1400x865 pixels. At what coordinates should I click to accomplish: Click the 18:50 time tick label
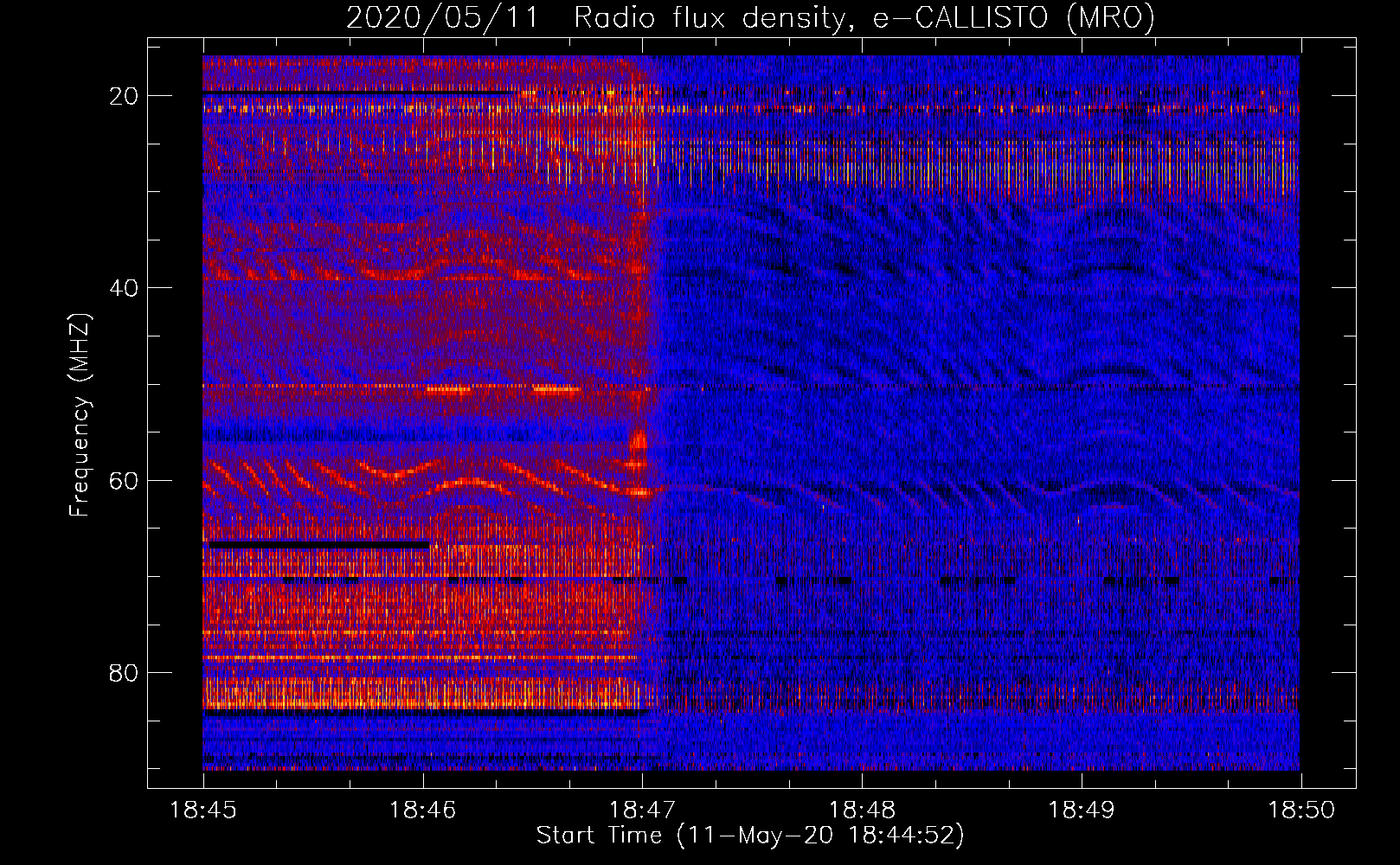pos(1300,811)
